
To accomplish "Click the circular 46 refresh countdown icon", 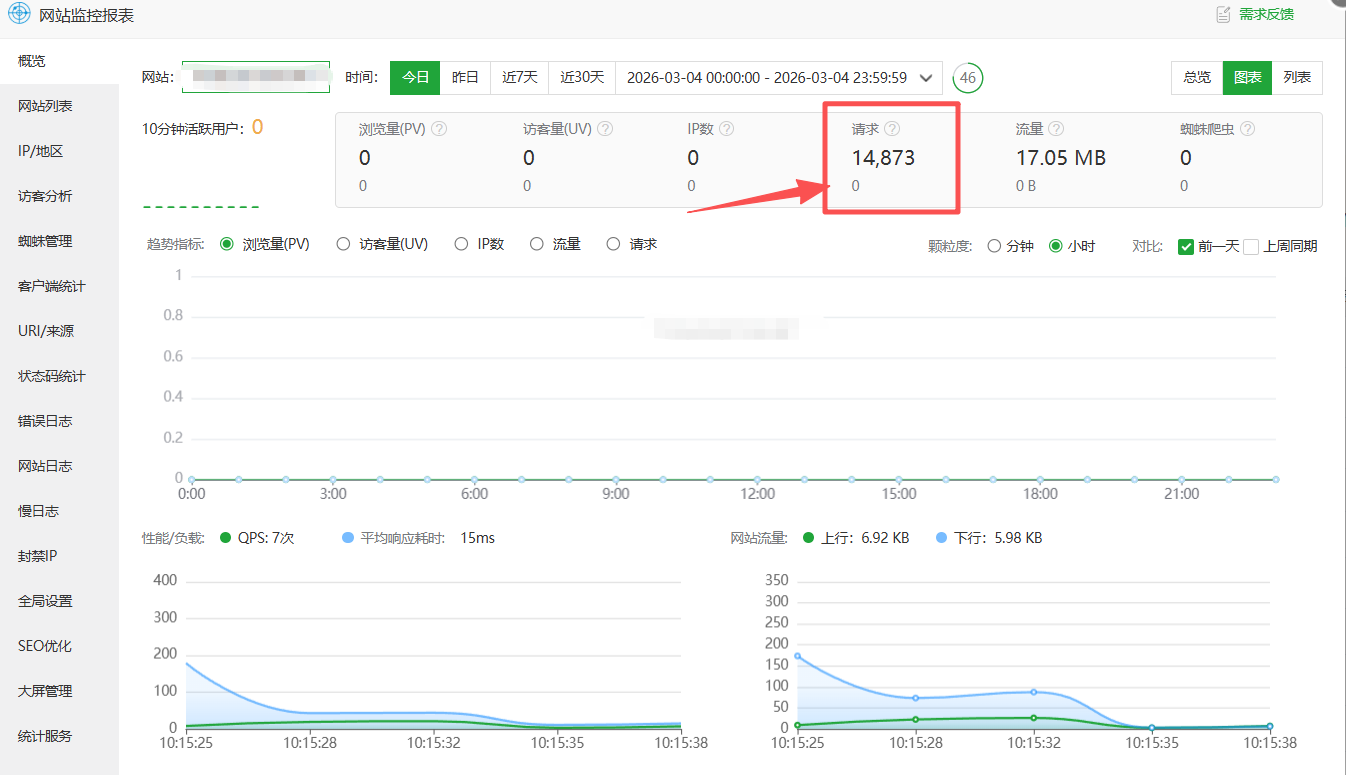I will (x=968, y=78).
